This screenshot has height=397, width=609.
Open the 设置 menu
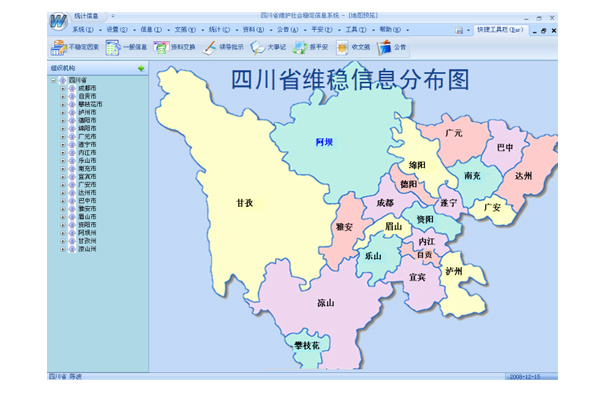tap(117, 30)
